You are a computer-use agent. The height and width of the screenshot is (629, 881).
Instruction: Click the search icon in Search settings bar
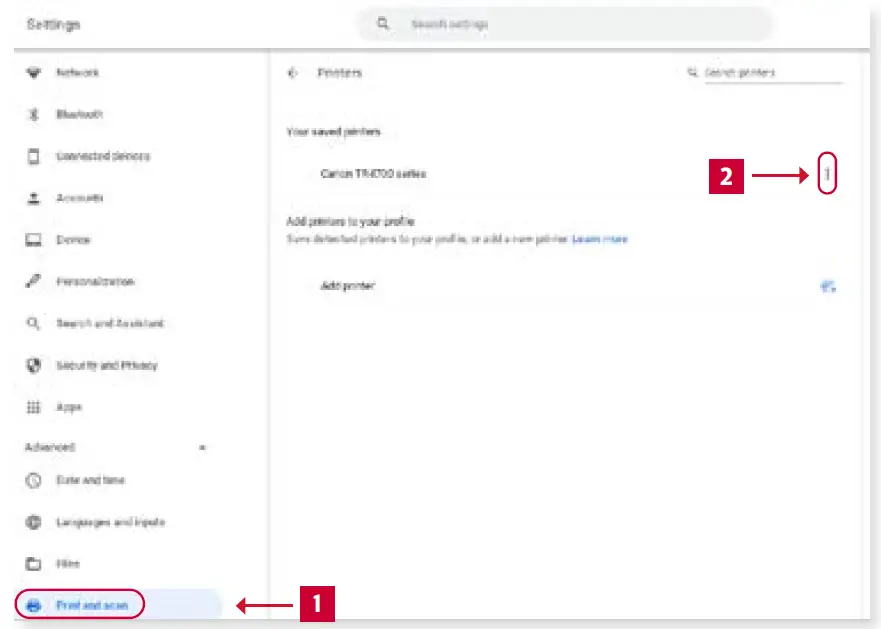pyautogui.click(x=383, y=24)
